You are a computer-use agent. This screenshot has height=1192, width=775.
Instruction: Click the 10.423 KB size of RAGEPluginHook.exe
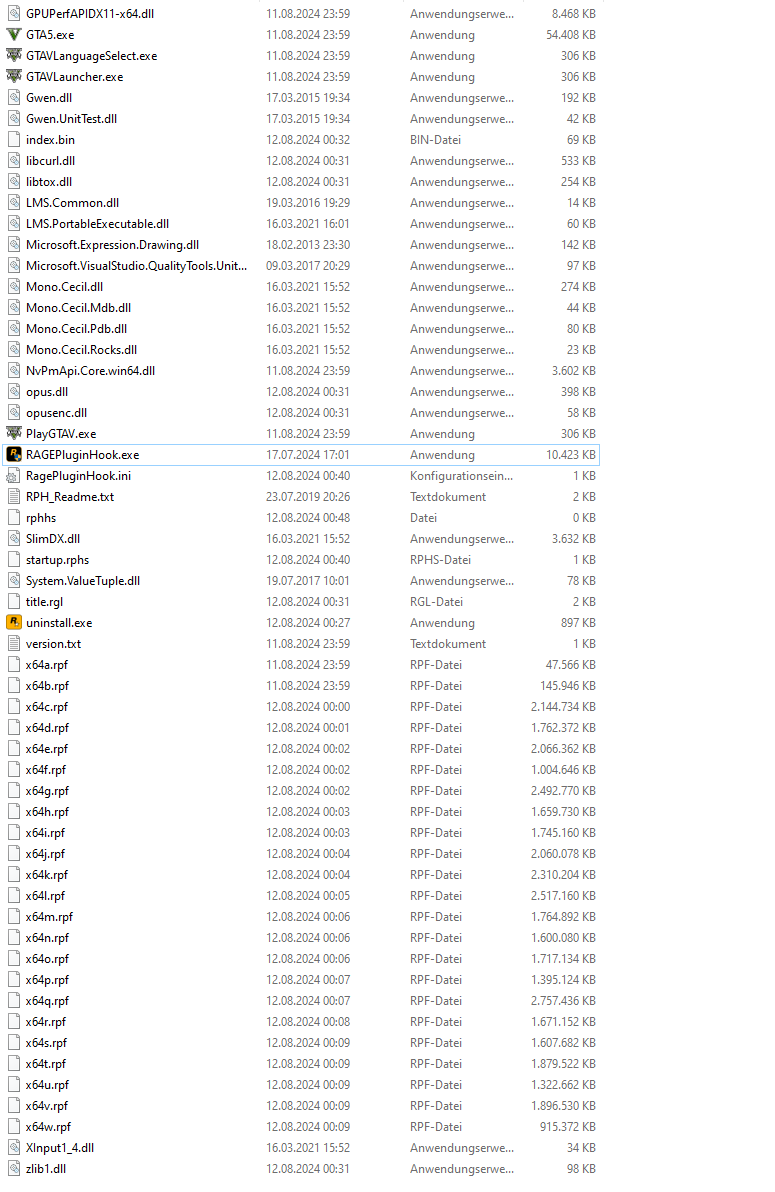(x=570, y=455)
